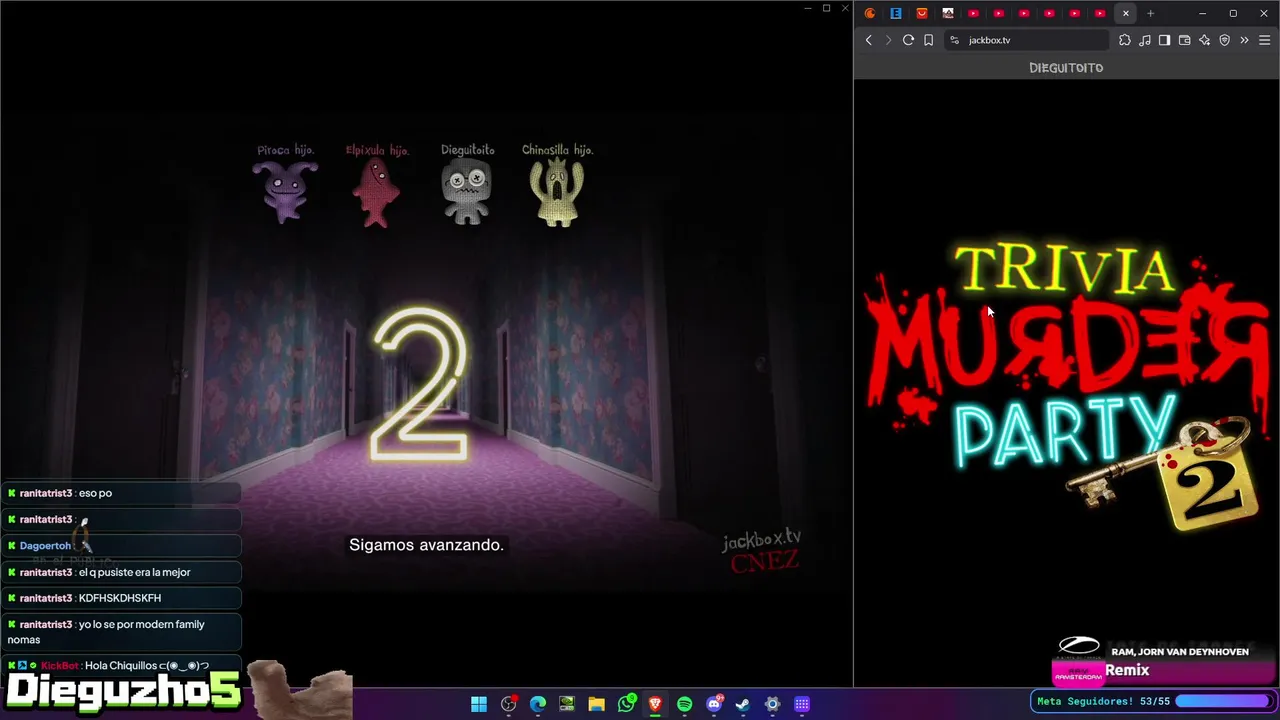Click the Dieguitoito gray doll character
This screenshot has width=1280, height=720.
point(467,191)
